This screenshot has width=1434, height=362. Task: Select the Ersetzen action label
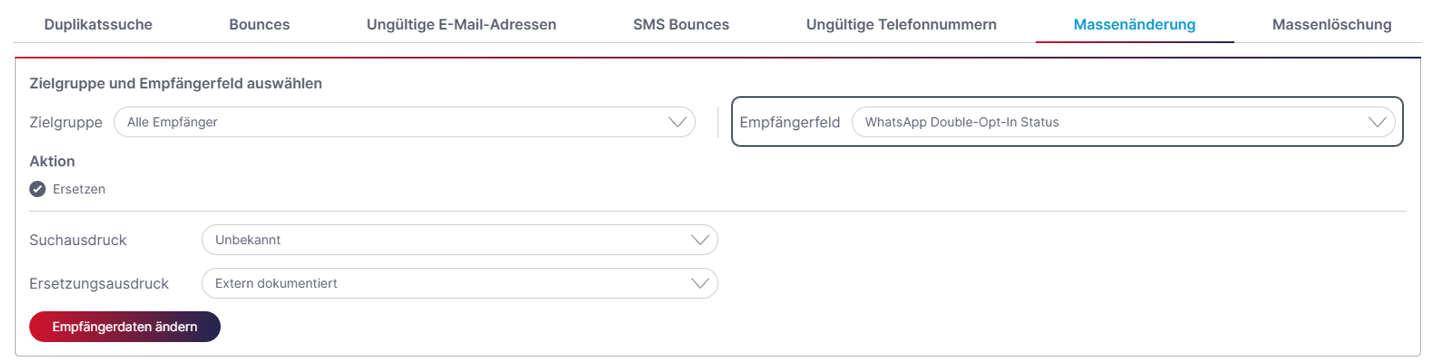(x=79, y=188)
